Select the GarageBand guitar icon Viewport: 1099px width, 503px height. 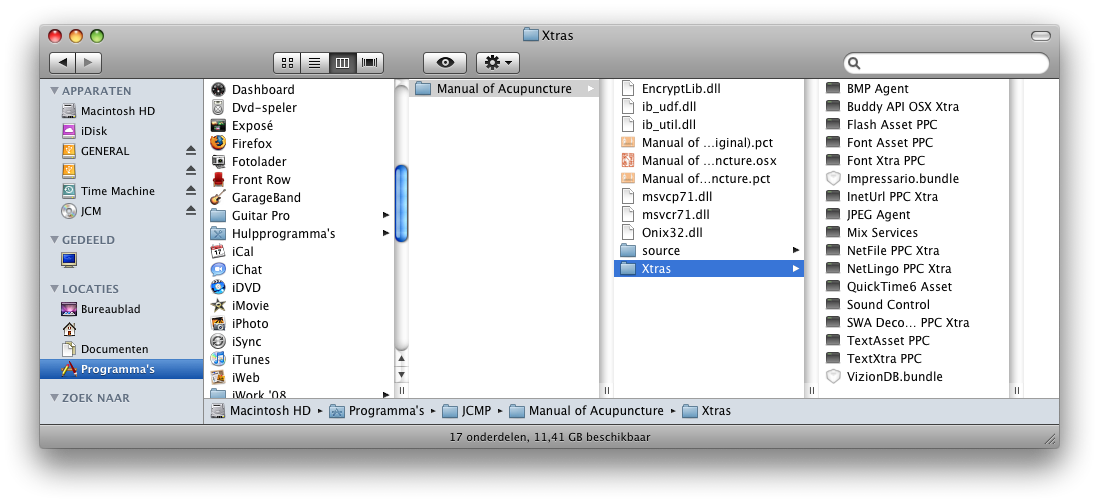click(219, 198)
